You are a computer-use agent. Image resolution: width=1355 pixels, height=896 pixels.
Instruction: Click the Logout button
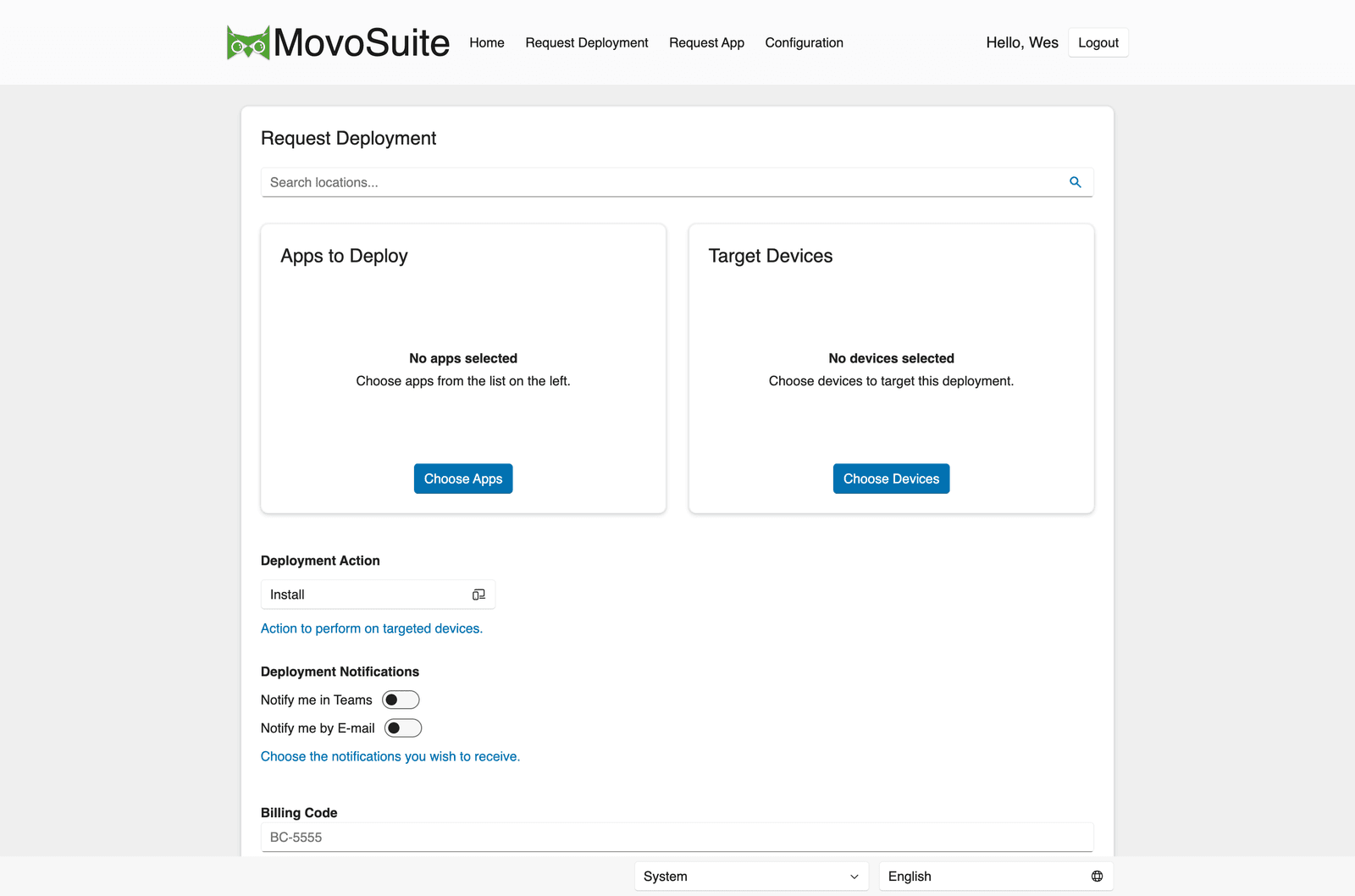(1098, 42)
